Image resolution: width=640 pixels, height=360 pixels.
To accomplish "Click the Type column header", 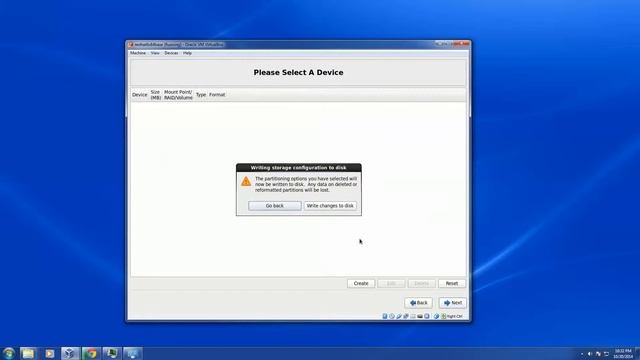I will coord(201,95).
